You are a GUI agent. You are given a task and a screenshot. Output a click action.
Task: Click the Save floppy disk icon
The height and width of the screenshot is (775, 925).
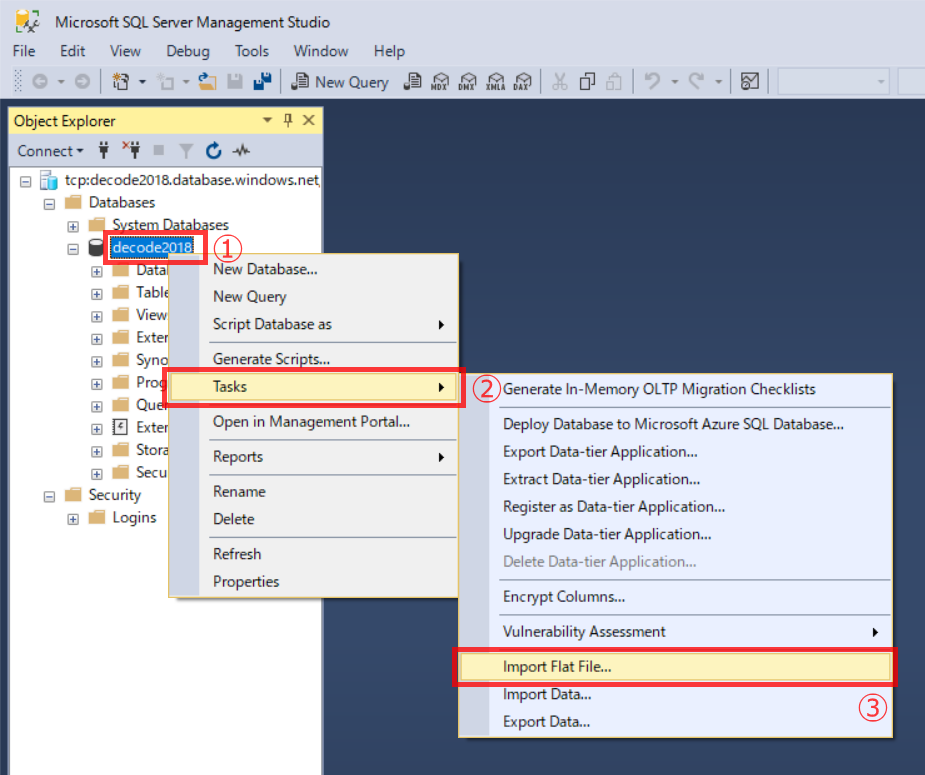[235, 81]
